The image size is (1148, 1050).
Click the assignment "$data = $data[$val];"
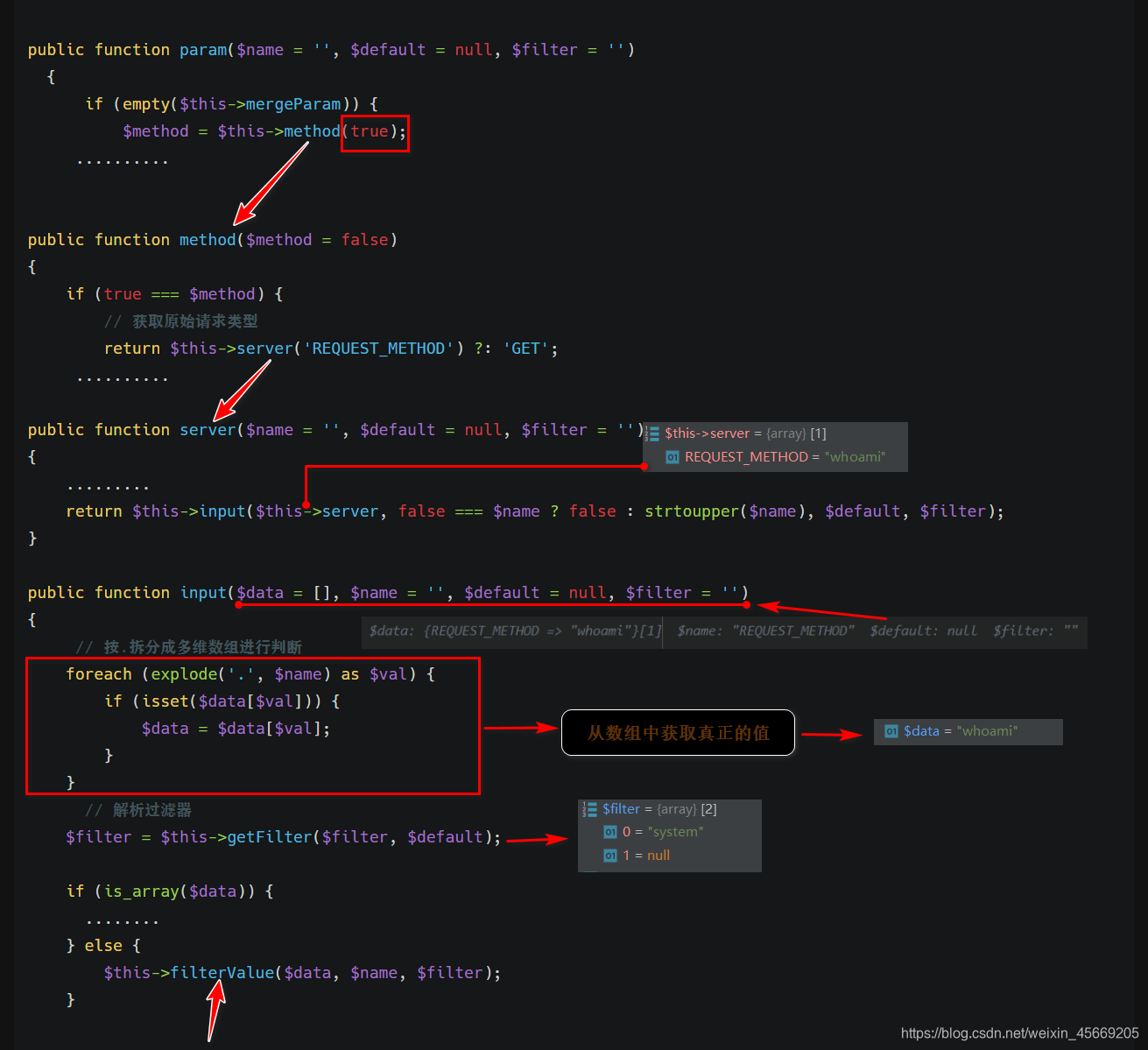coord(236,729)
